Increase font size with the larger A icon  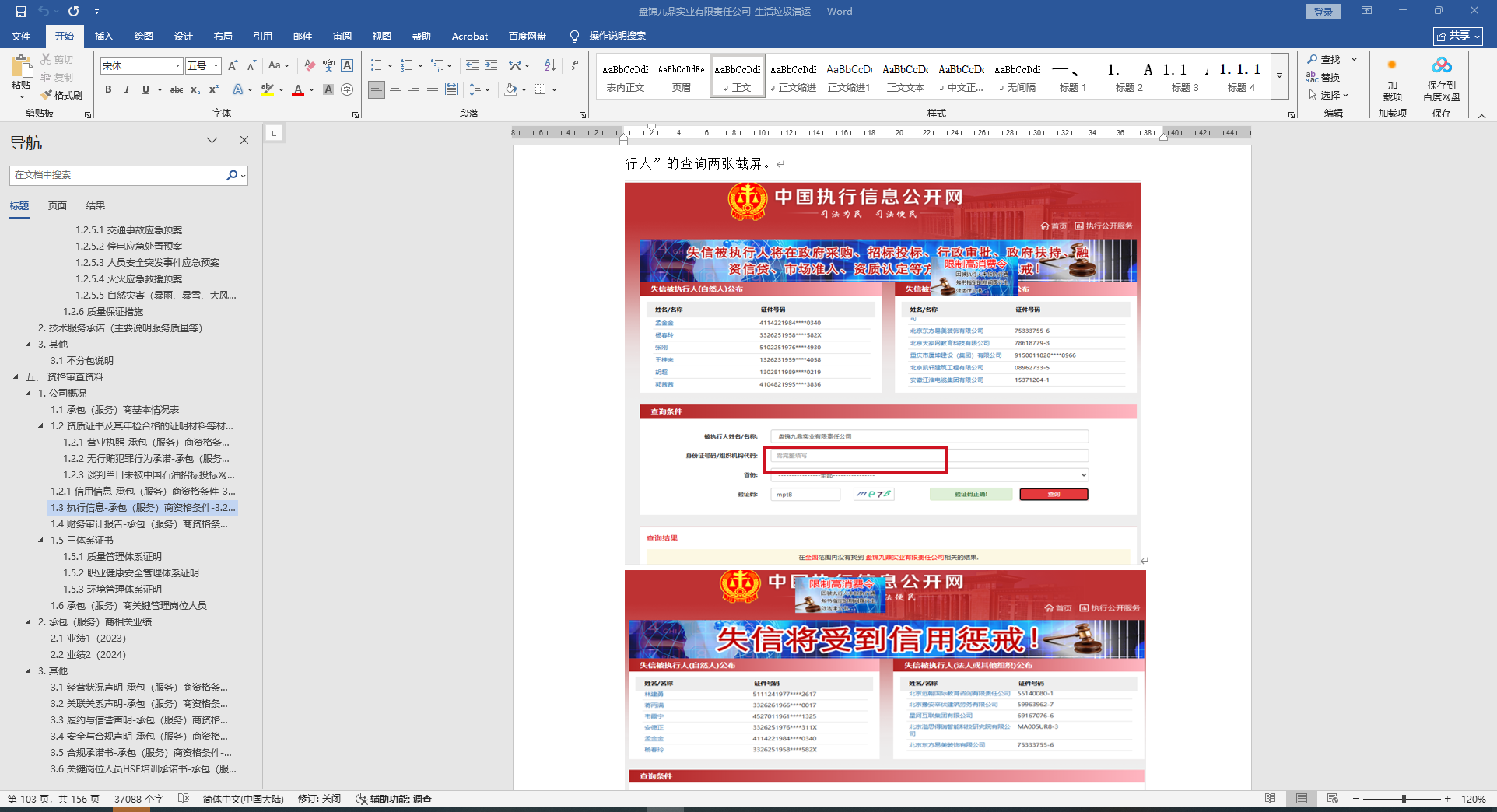[x=233, y=66]
